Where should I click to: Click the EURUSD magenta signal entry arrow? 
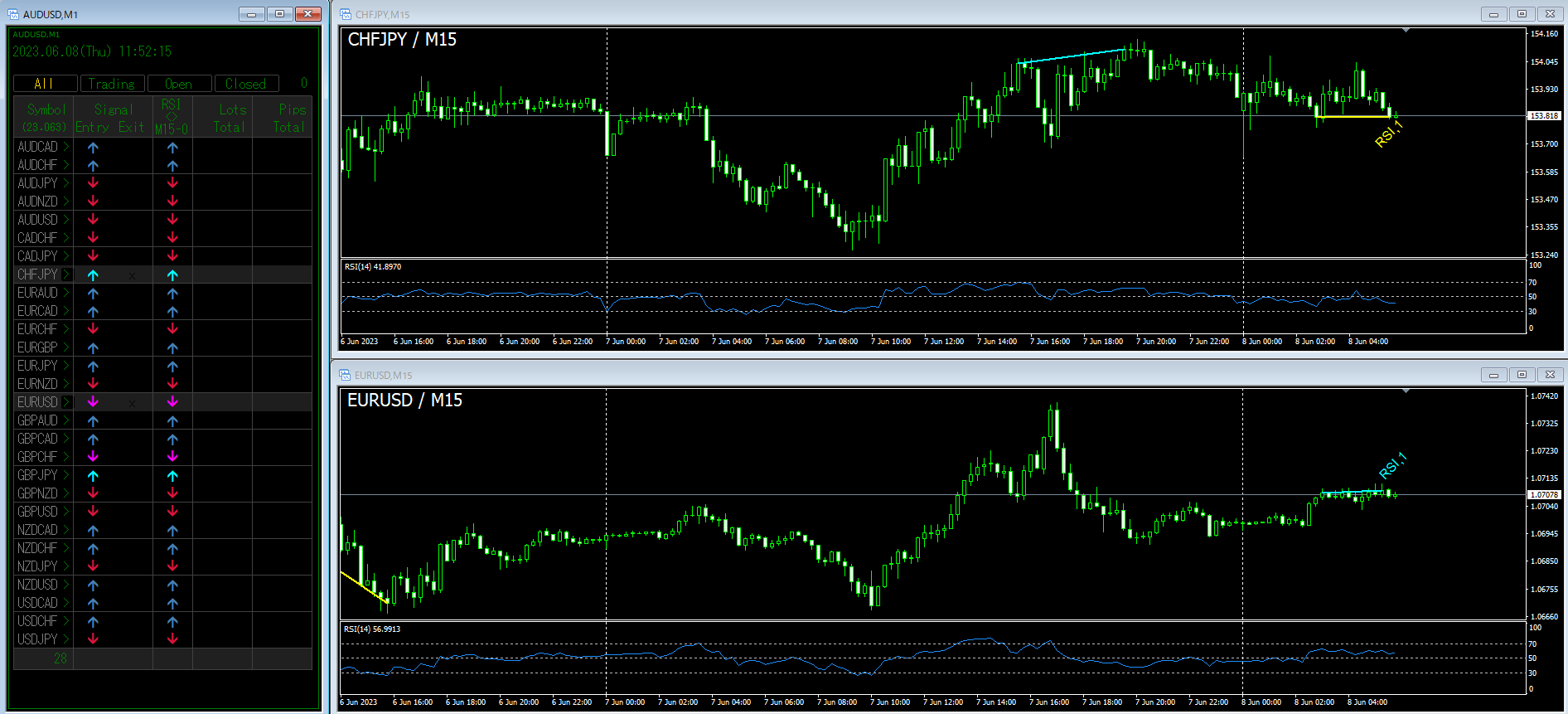pyautogui.click(x=93, y=402)
